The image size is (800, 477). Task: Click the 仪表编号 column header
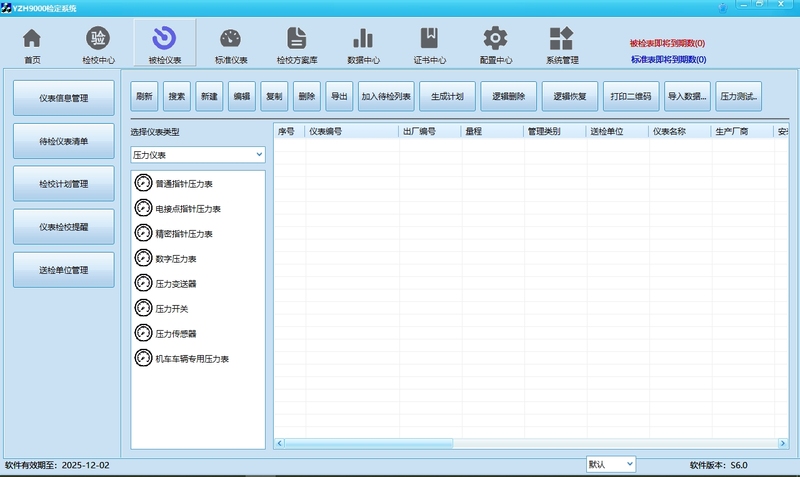pos(352,131)
